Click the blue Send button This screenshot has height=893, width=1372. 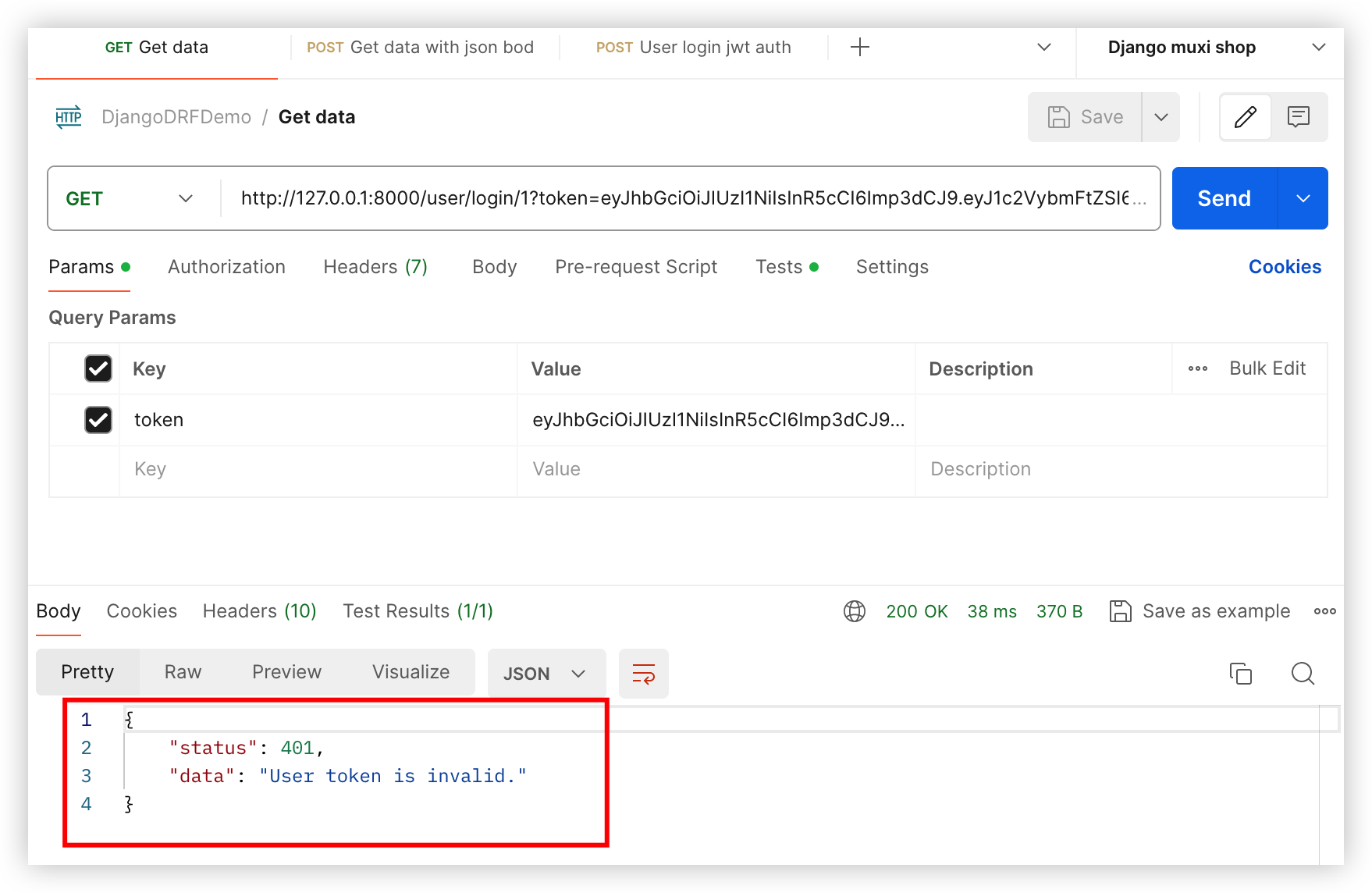coord(1224,199)
